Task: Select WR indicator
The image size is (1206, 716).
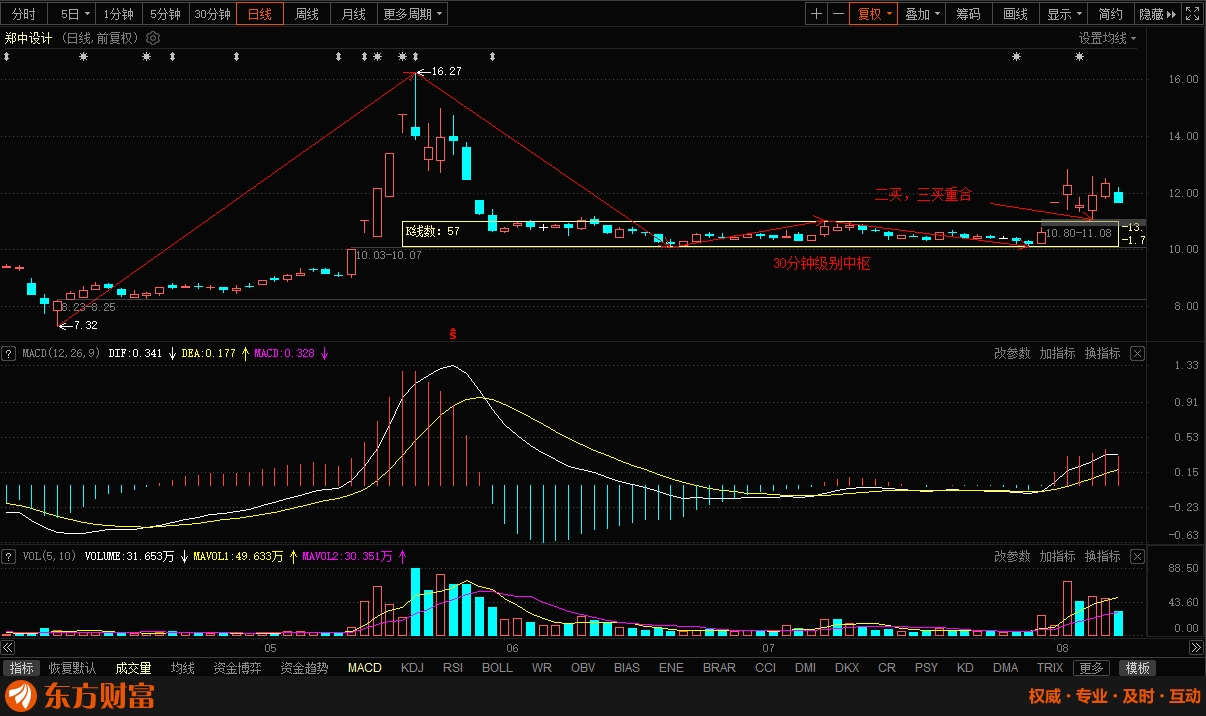Action: point(541,668)
